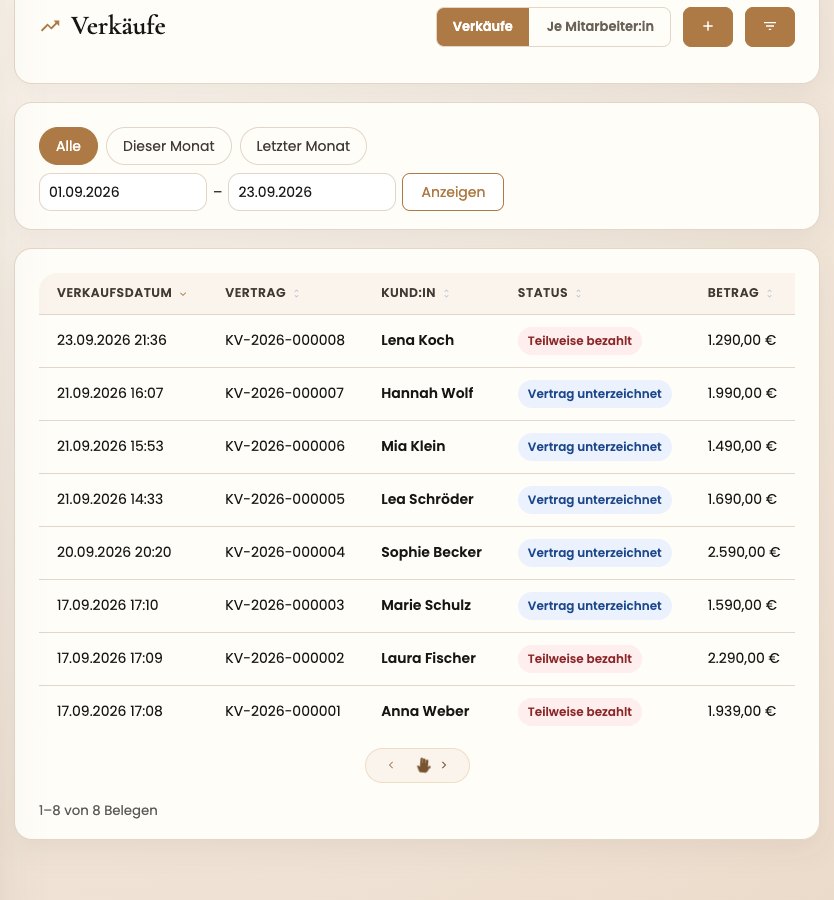
Task: Open the filter options button
Action: coord(769,26)
